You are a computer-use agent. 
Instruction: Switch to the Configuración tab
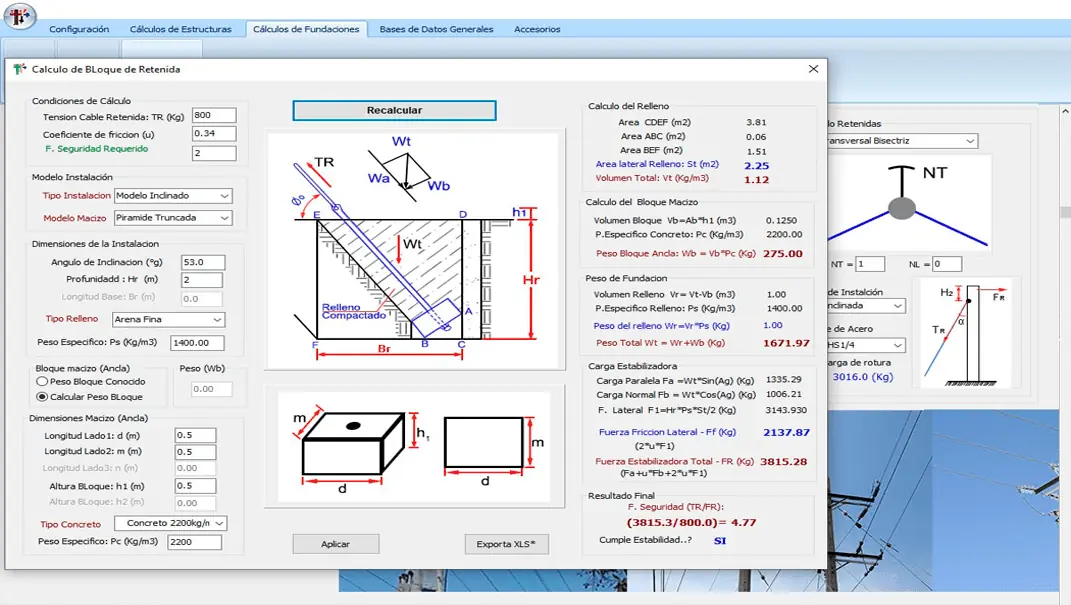tap(79, 29)
